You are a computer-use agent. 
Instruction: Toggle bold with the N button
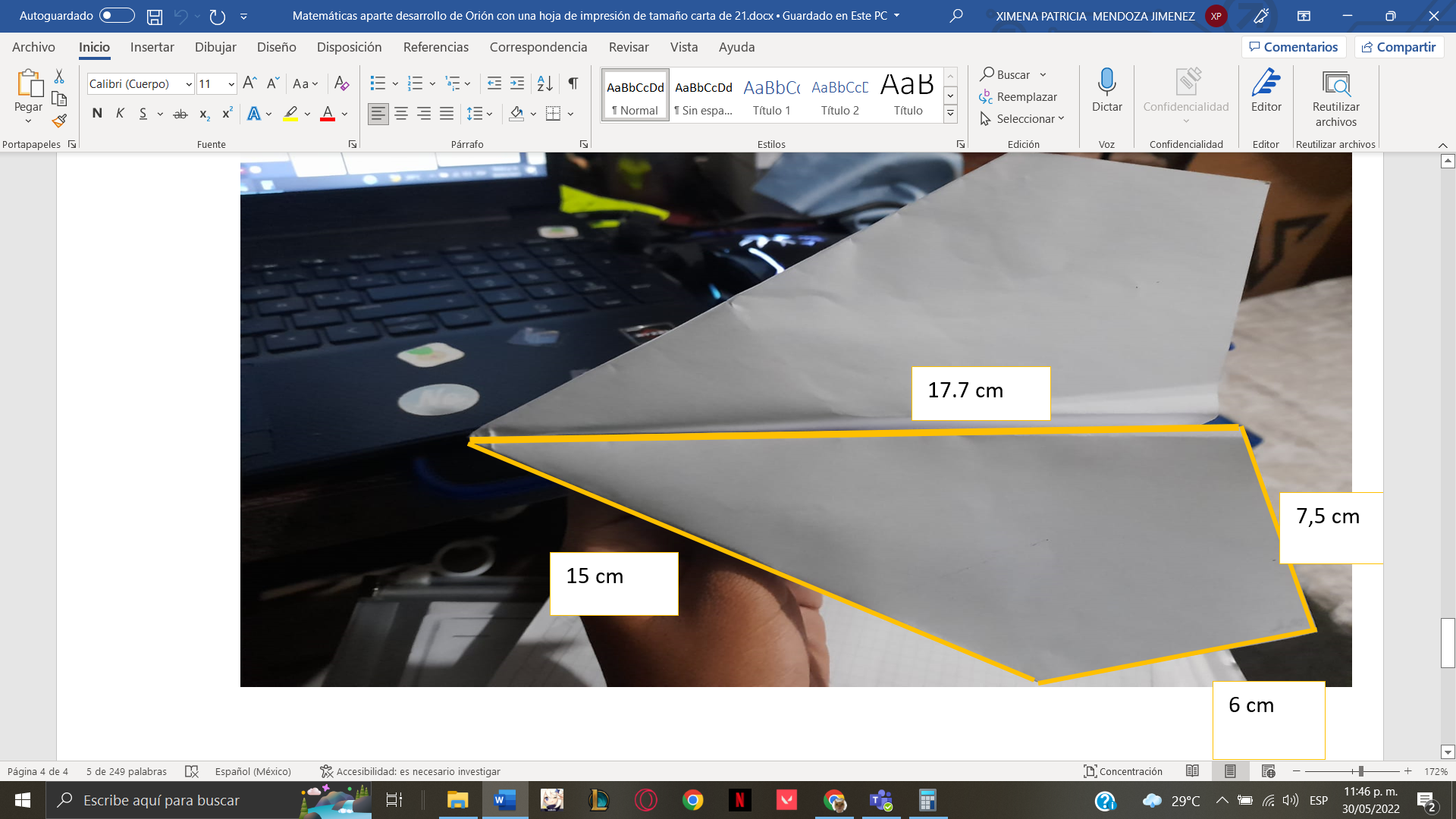(x=96, y=113)
